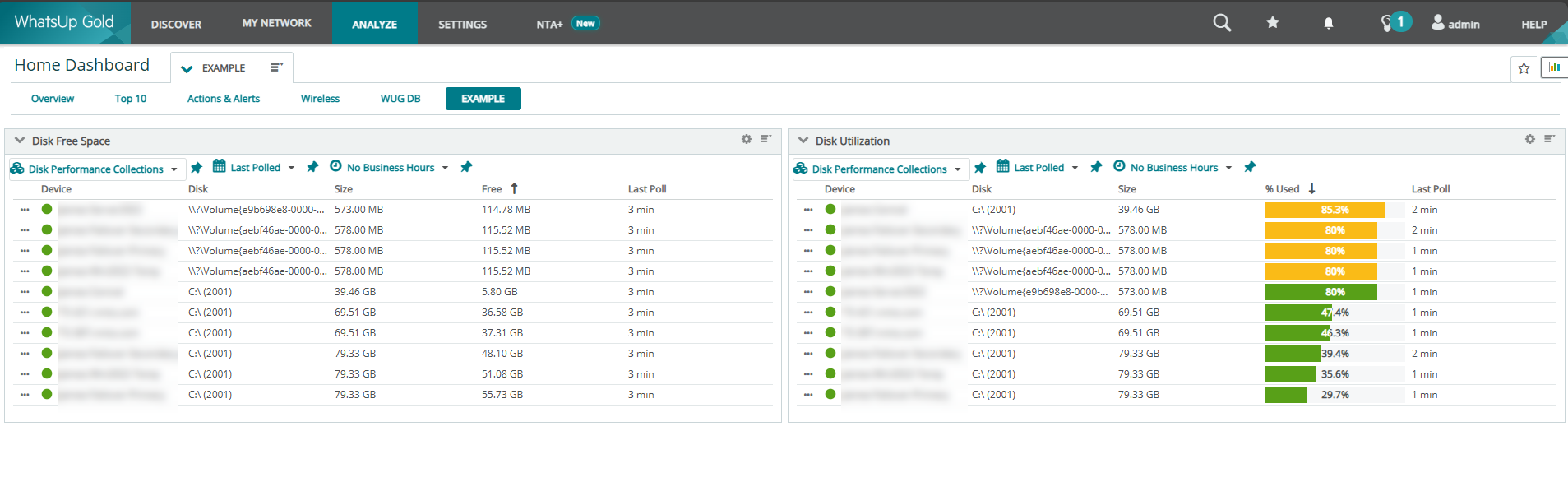
Task: Sort by the % Used column header
Action: [1282, 189]
